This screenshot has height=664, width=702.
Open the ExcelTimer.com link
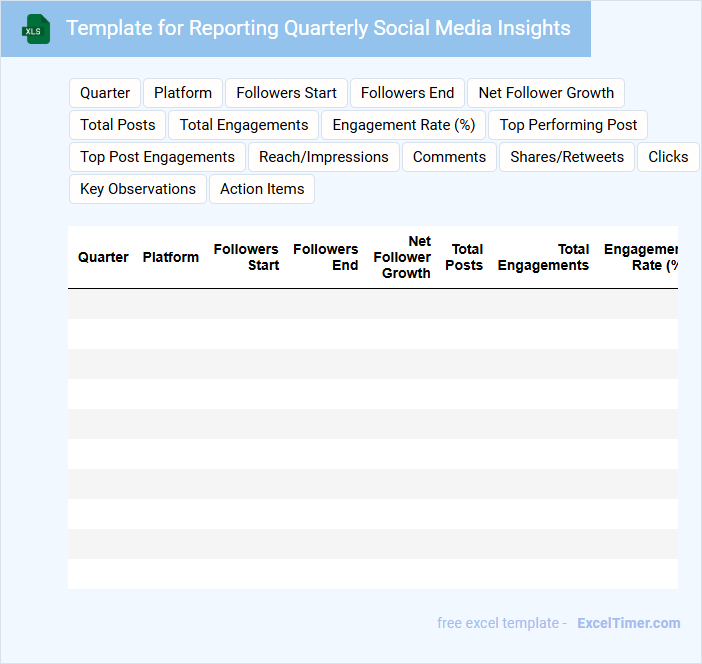(628, 623)
